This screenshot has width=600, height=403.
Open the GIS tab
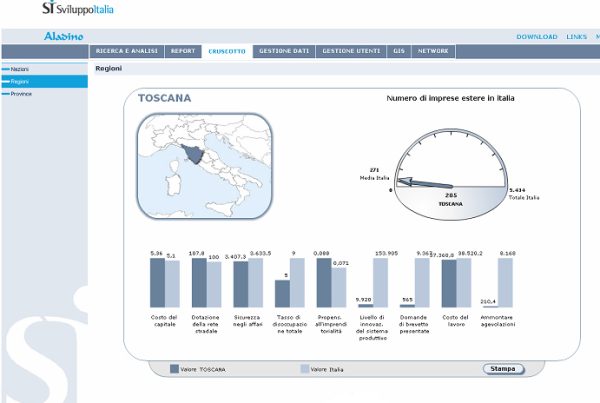tap(398, 51)
